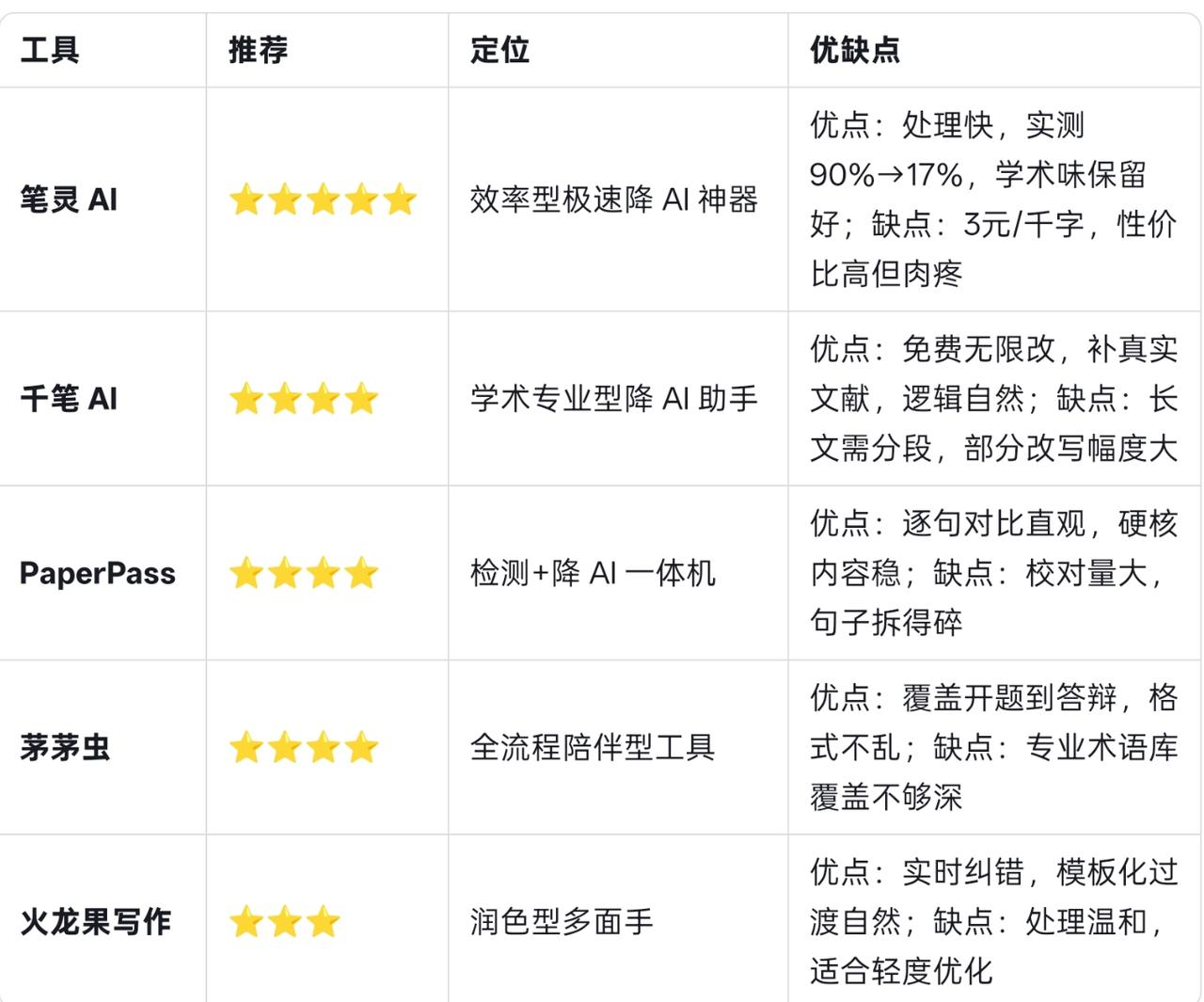Select the 笔灵 AI tool name
The width and height of the screenshot is (1204, 1002).
click(x=69, y=199)
